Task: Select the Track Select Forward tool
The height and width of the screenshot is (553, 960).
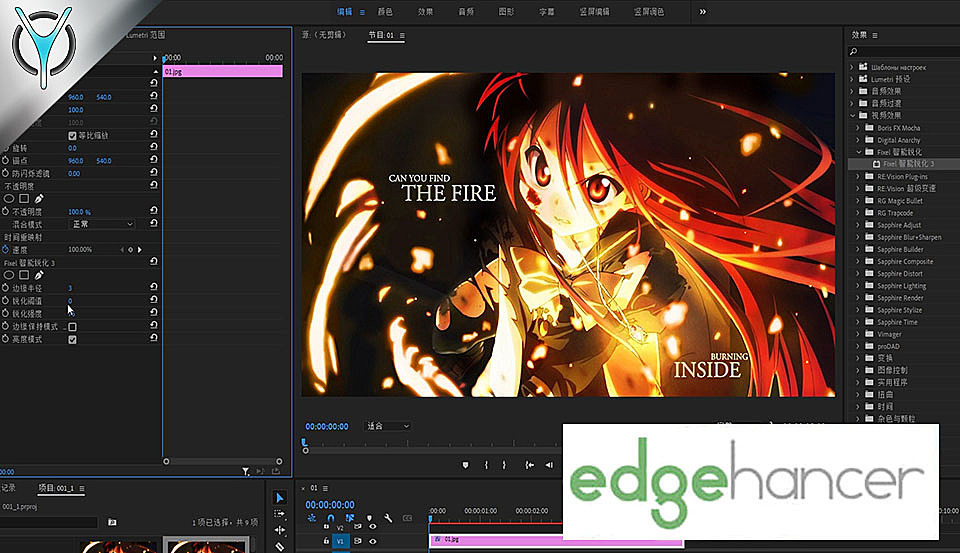Action: pyautogui.click(x=280, y=514)
